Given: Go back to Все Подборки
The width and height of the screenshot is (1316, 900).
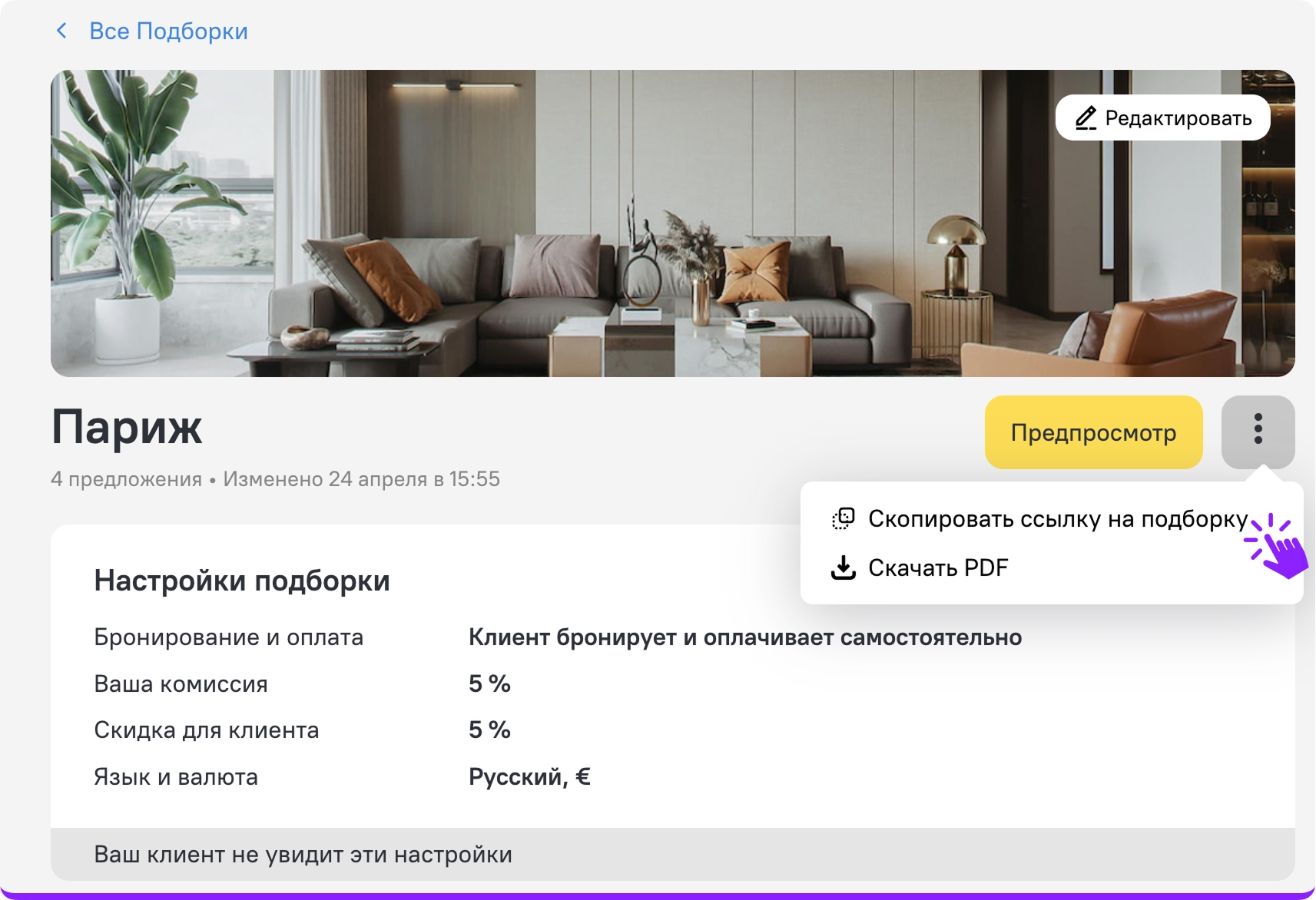Looking at the screenshot, I should [168, 31].
